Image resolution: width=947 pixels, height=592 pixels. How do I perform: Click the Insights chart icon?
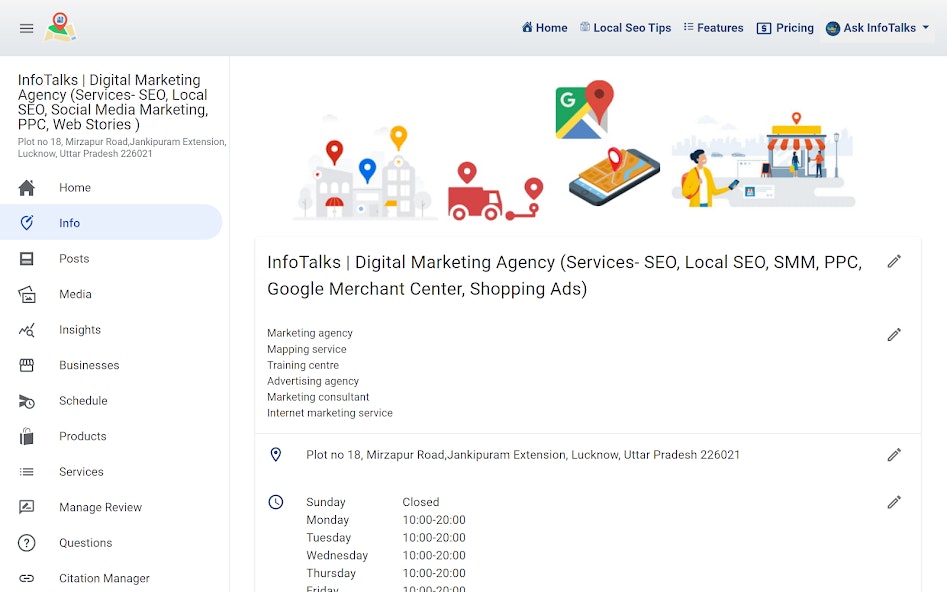[27, 330]
